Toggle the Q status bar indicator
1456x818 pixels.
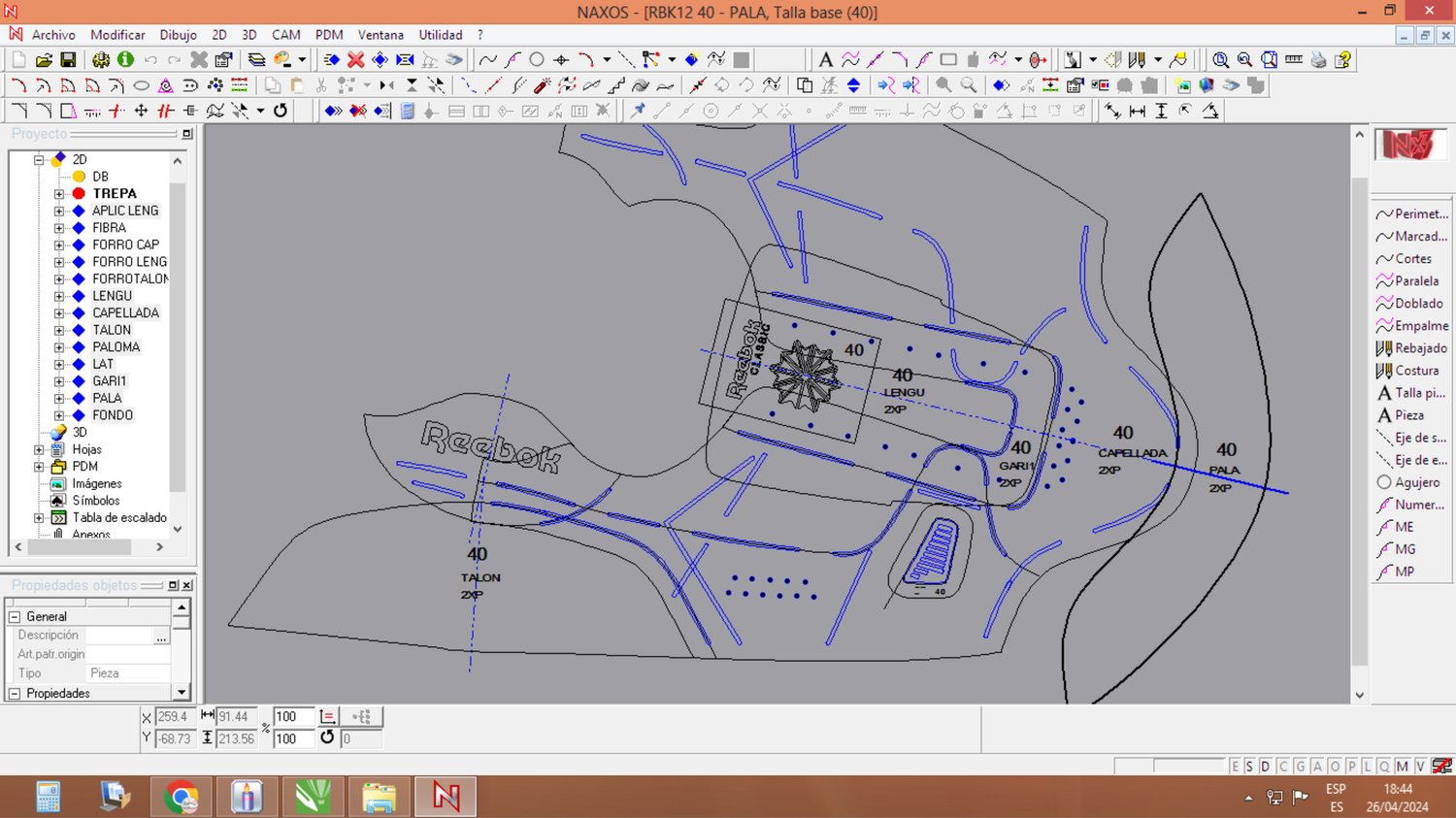(x=1384, y=767)
